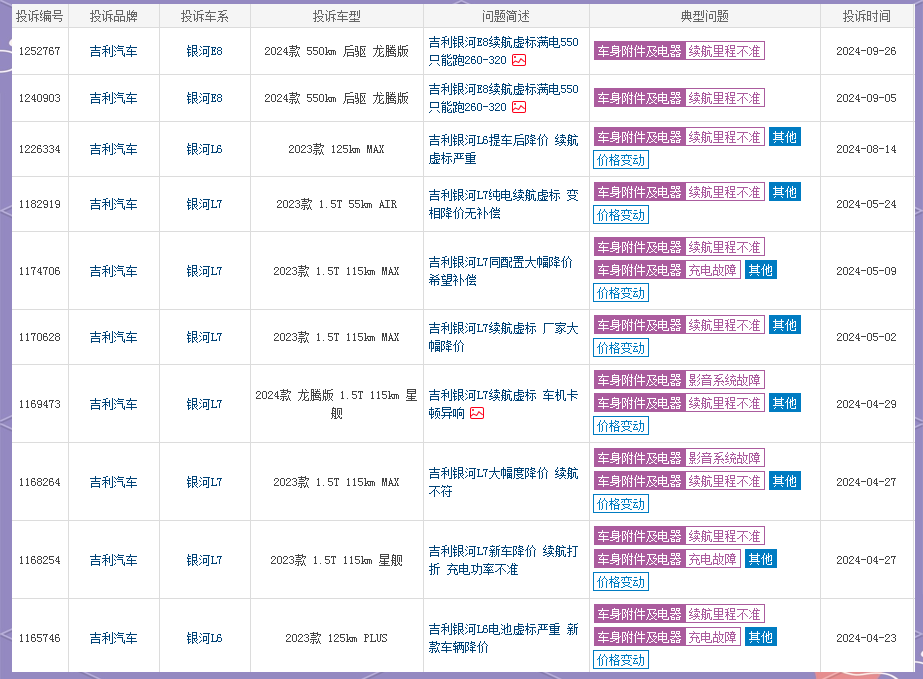Click the 充电故障 tag in row 1174706

tap(712, 270)
